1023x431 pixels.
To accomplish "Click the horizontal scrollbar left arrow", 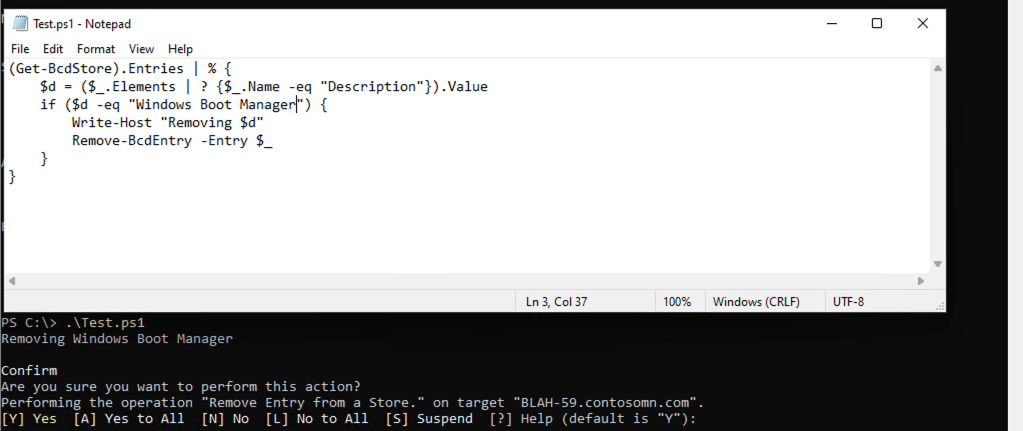I will coord(12,280).
